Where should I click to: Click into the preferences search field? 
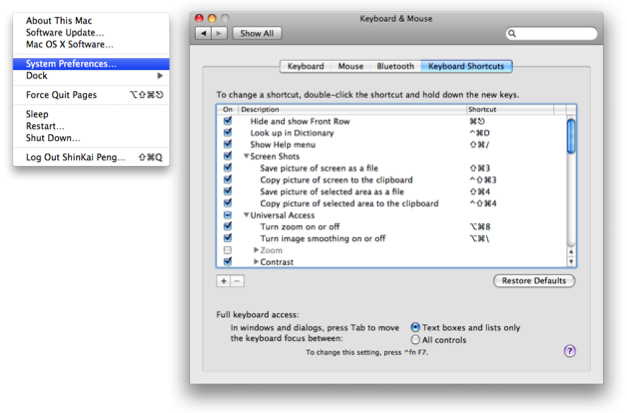click(x=551, y=34)
